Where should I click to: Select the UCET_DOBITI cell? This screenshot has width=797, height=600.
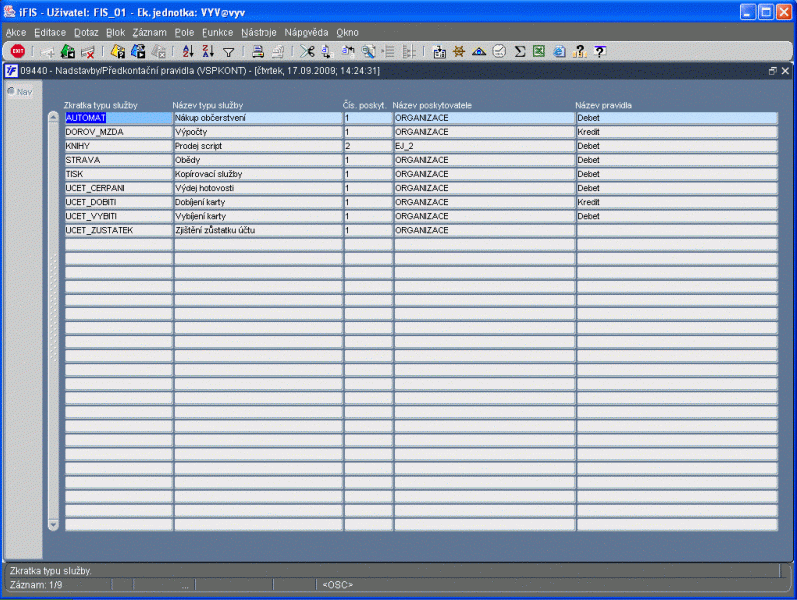[x=118, y=202]
